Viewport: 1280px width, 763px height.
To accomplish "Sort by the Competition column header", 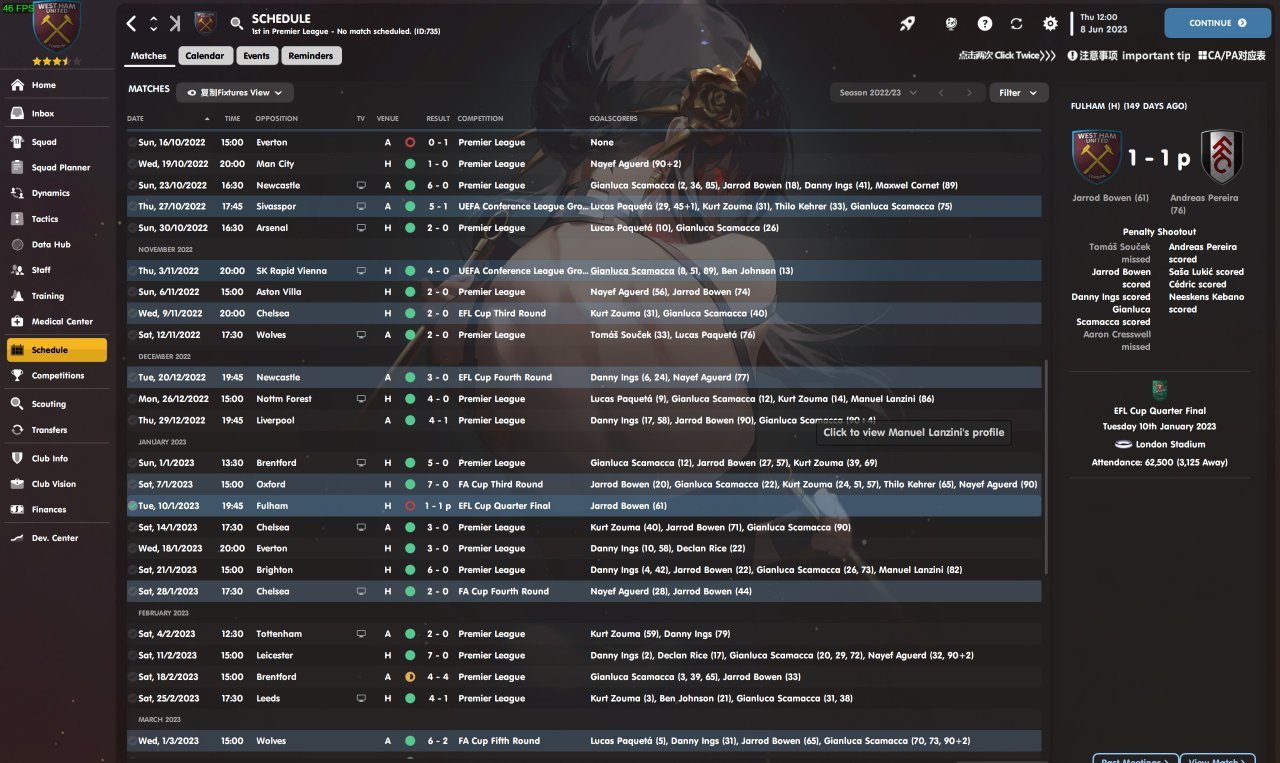I will point(481,119).
